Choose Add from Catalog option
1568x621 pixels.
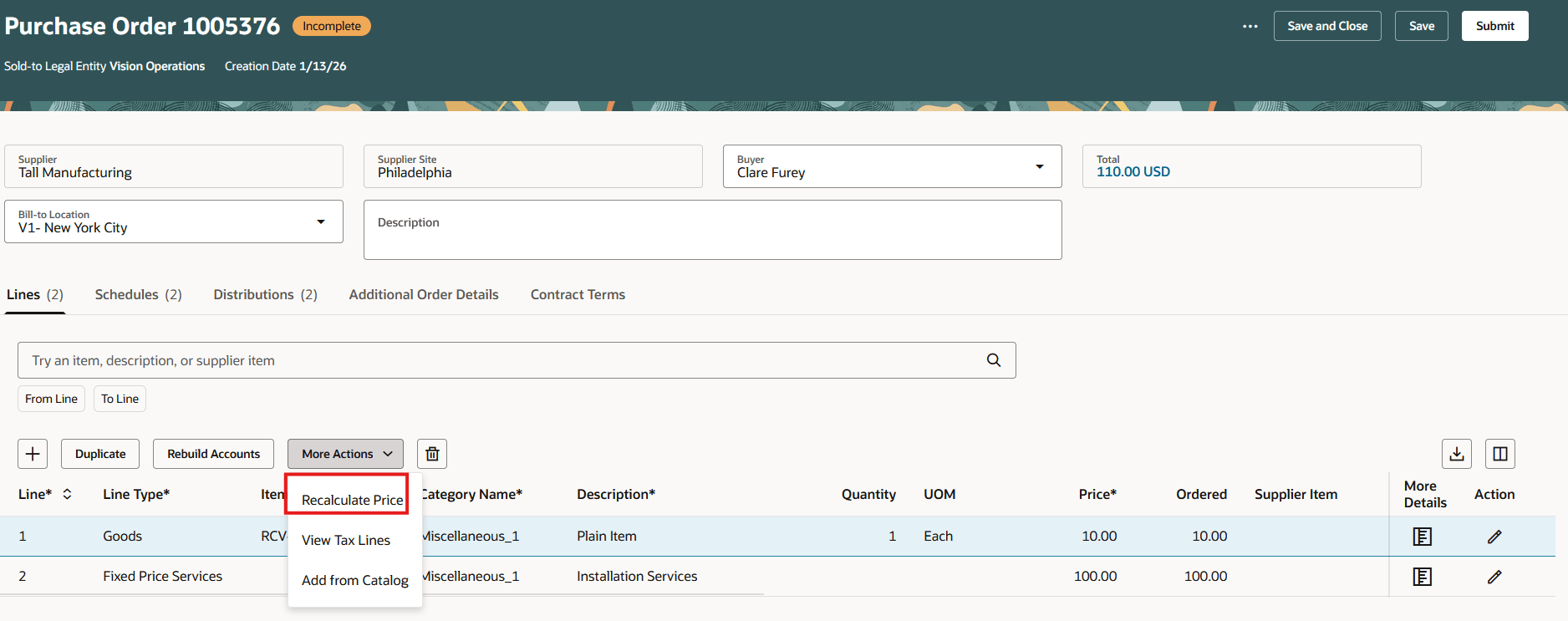[x=355, y=580]
